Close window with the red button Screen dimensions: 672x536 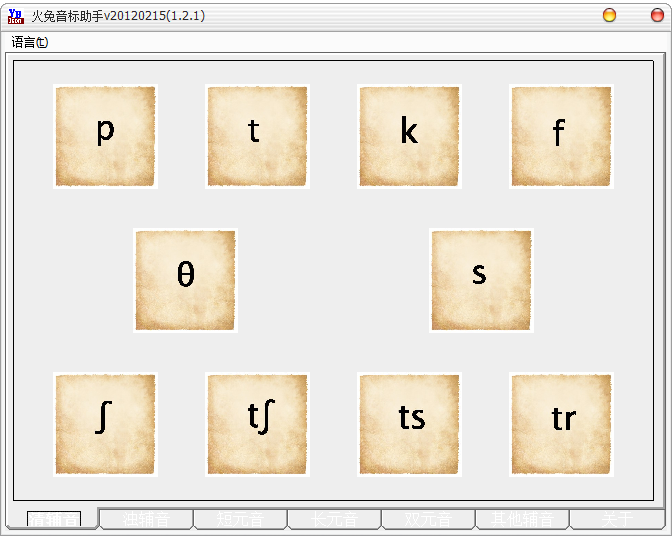tap(657, 15)
